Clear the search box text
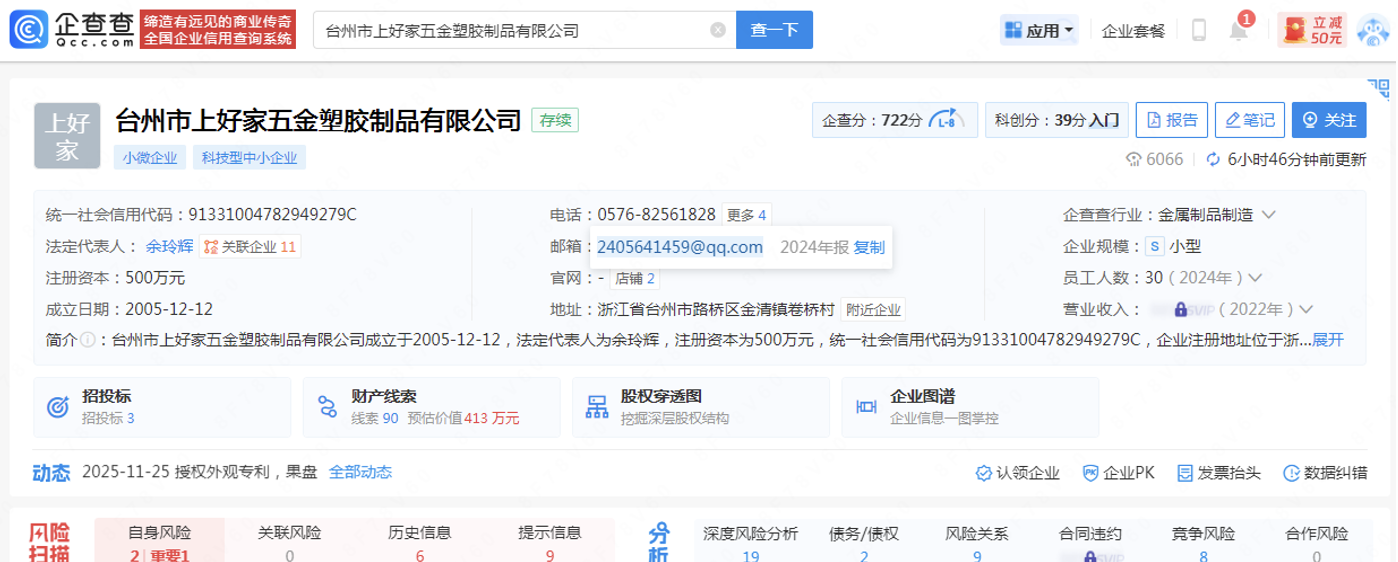The image size is (1398, 562). [717, 30]
